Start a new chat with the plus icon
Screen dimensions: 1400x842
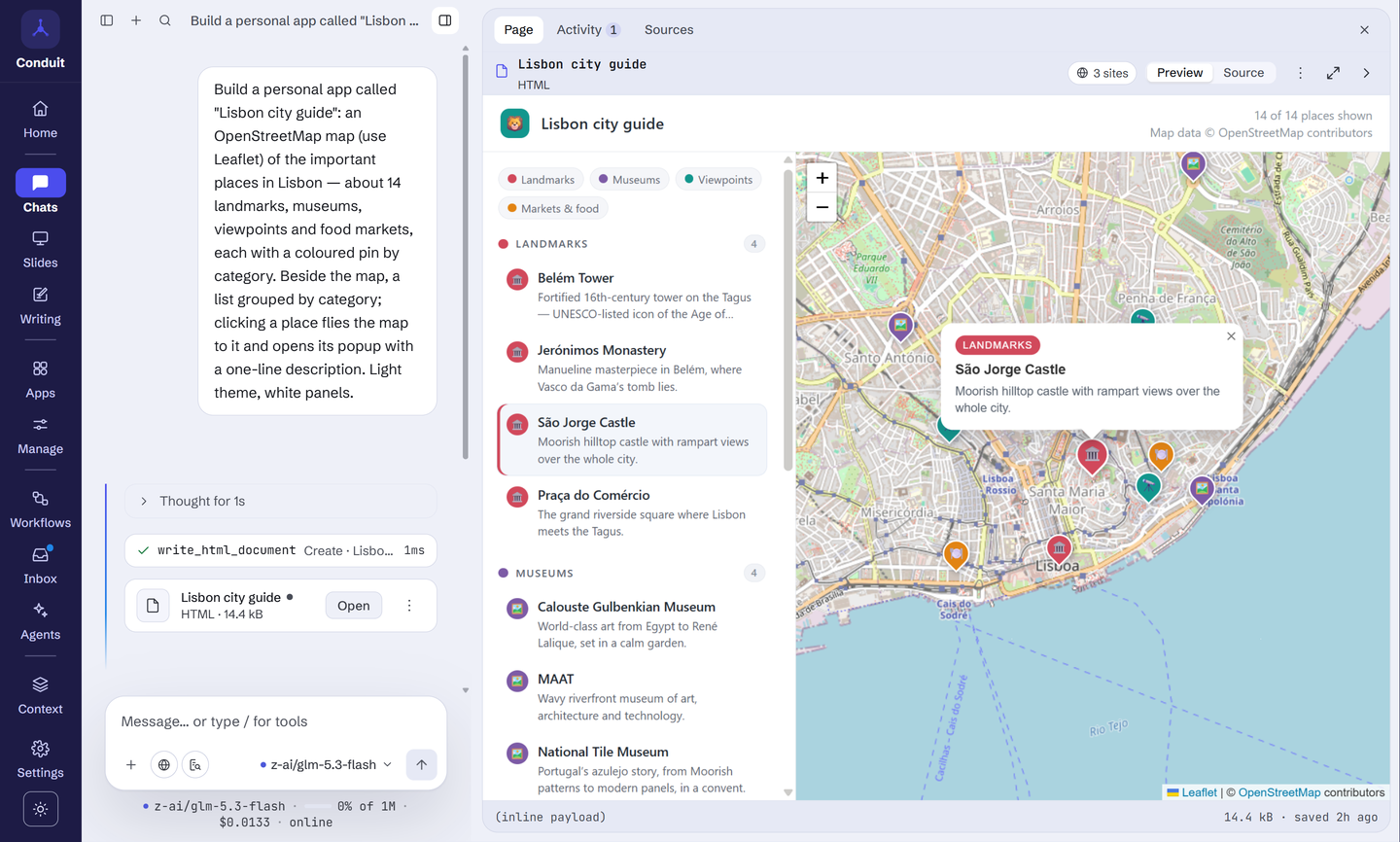pos(136,20)
